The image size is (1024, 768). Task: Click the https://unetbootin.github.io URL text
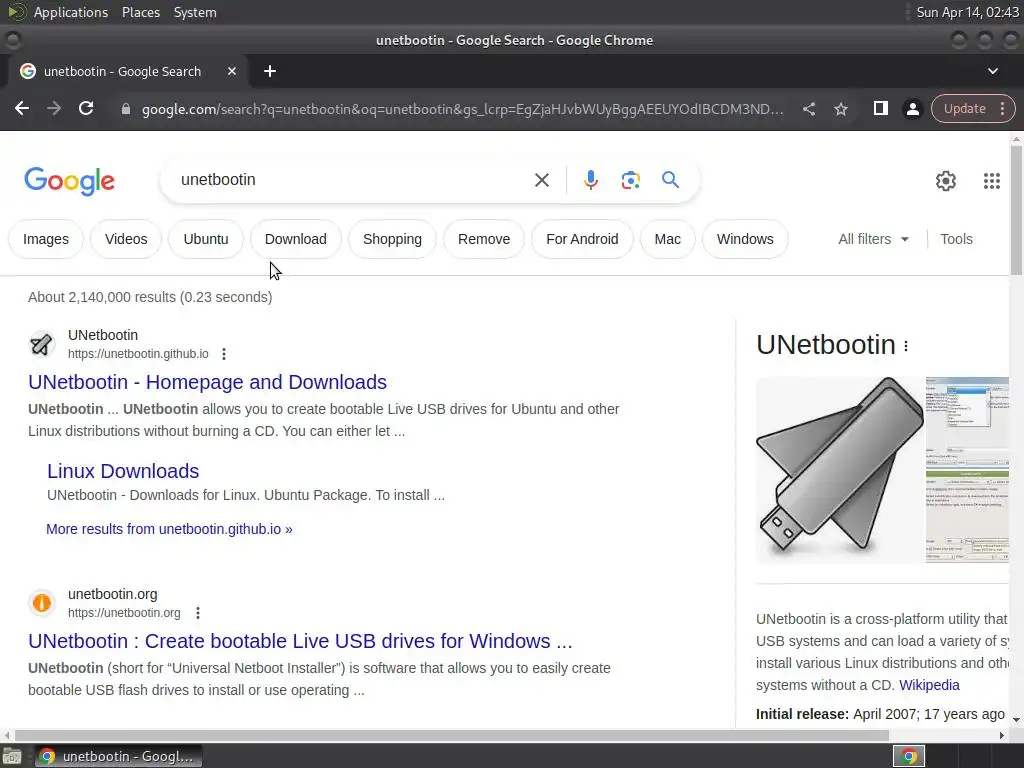click(x=138, y=354)
